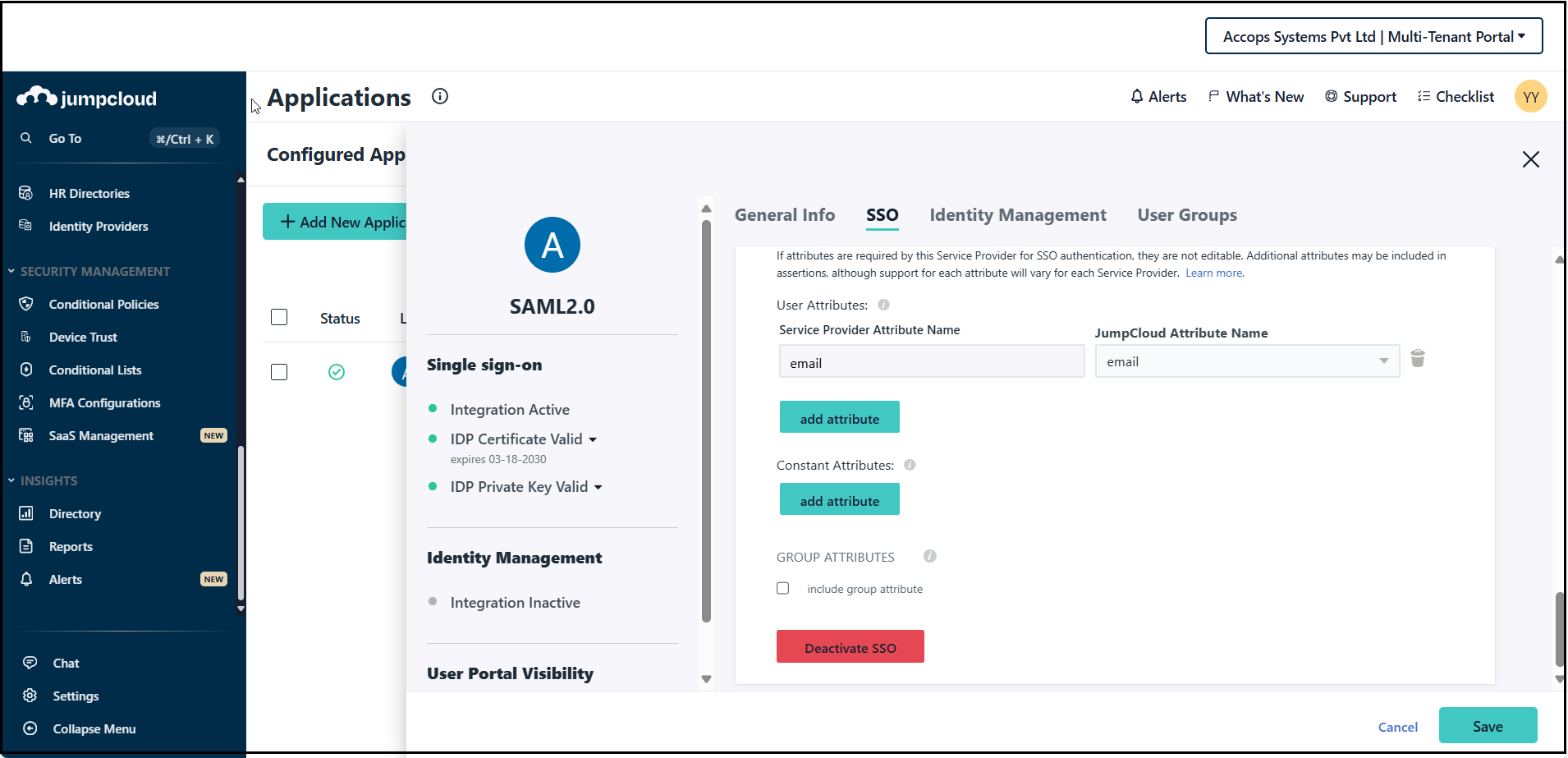Open Chat from the sidebar

[66, 664]
